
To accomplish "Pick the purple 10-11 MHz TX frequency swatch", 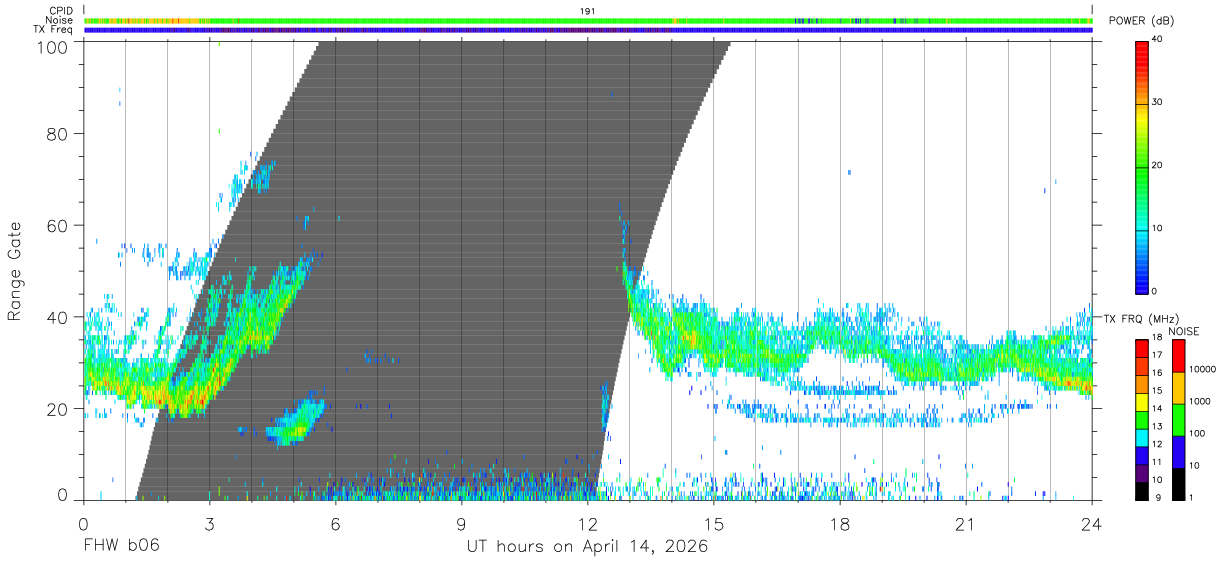I will coord(1142,473).
